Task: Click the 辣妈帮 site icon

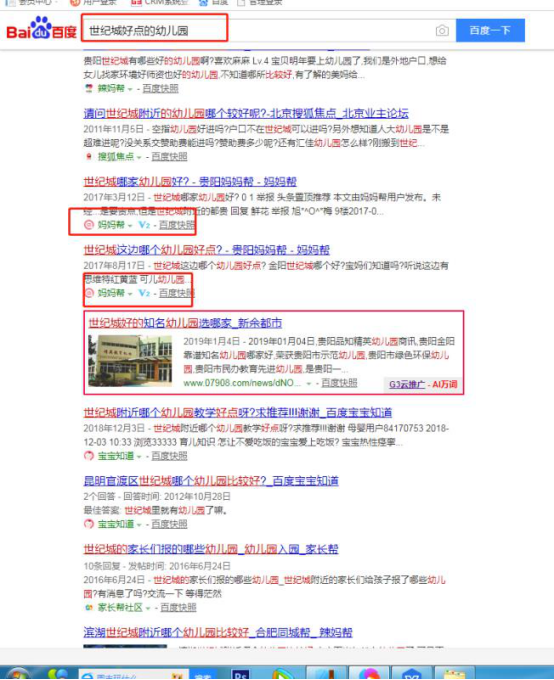Action: point(89,88)
